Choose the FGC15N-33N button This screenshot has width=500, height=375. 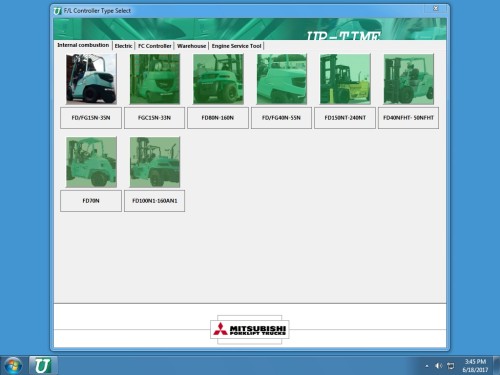pos(154,118)
